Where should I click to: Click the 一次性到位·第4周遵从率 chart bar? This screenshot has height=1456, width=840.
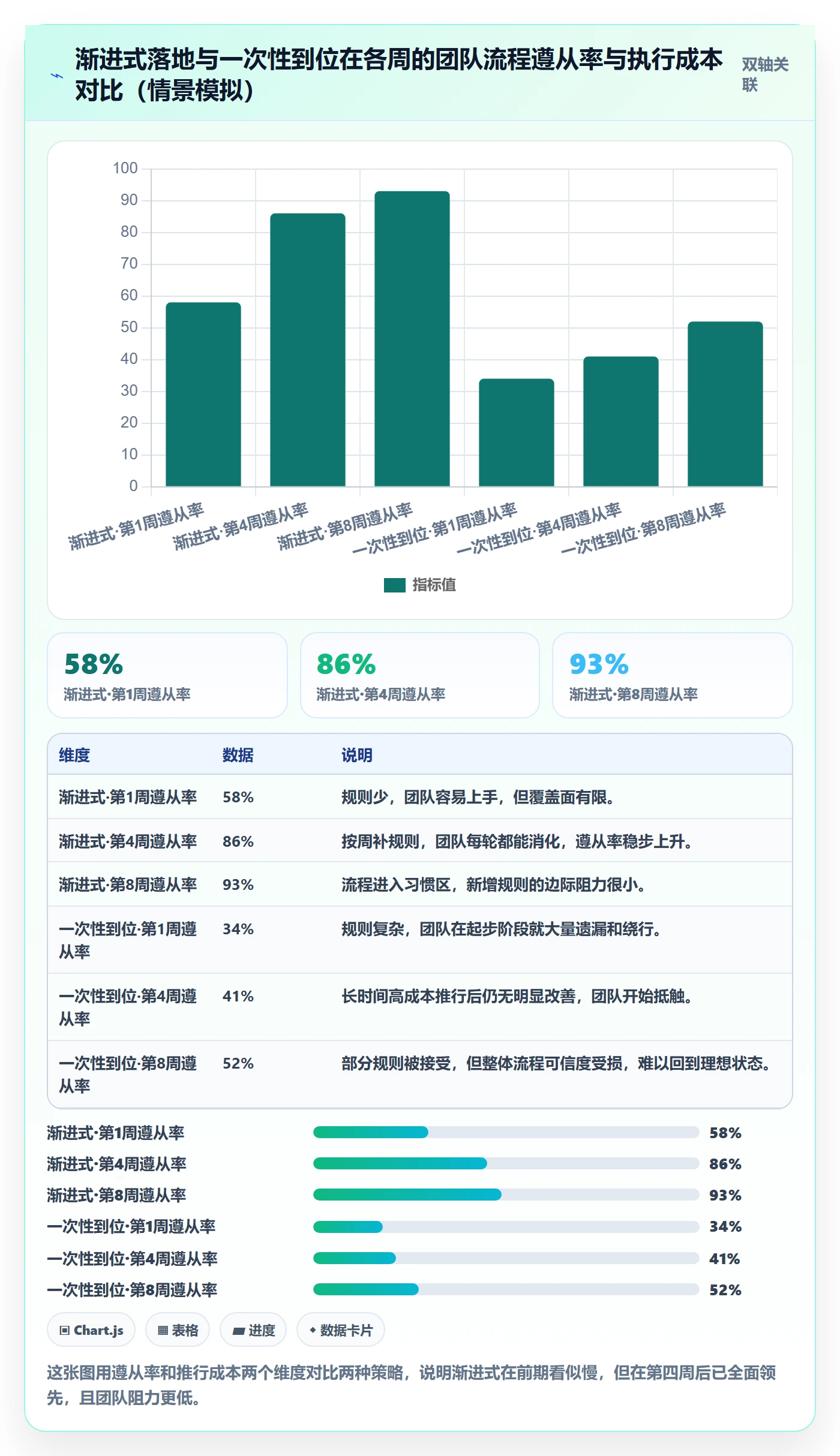click(621, 421)
